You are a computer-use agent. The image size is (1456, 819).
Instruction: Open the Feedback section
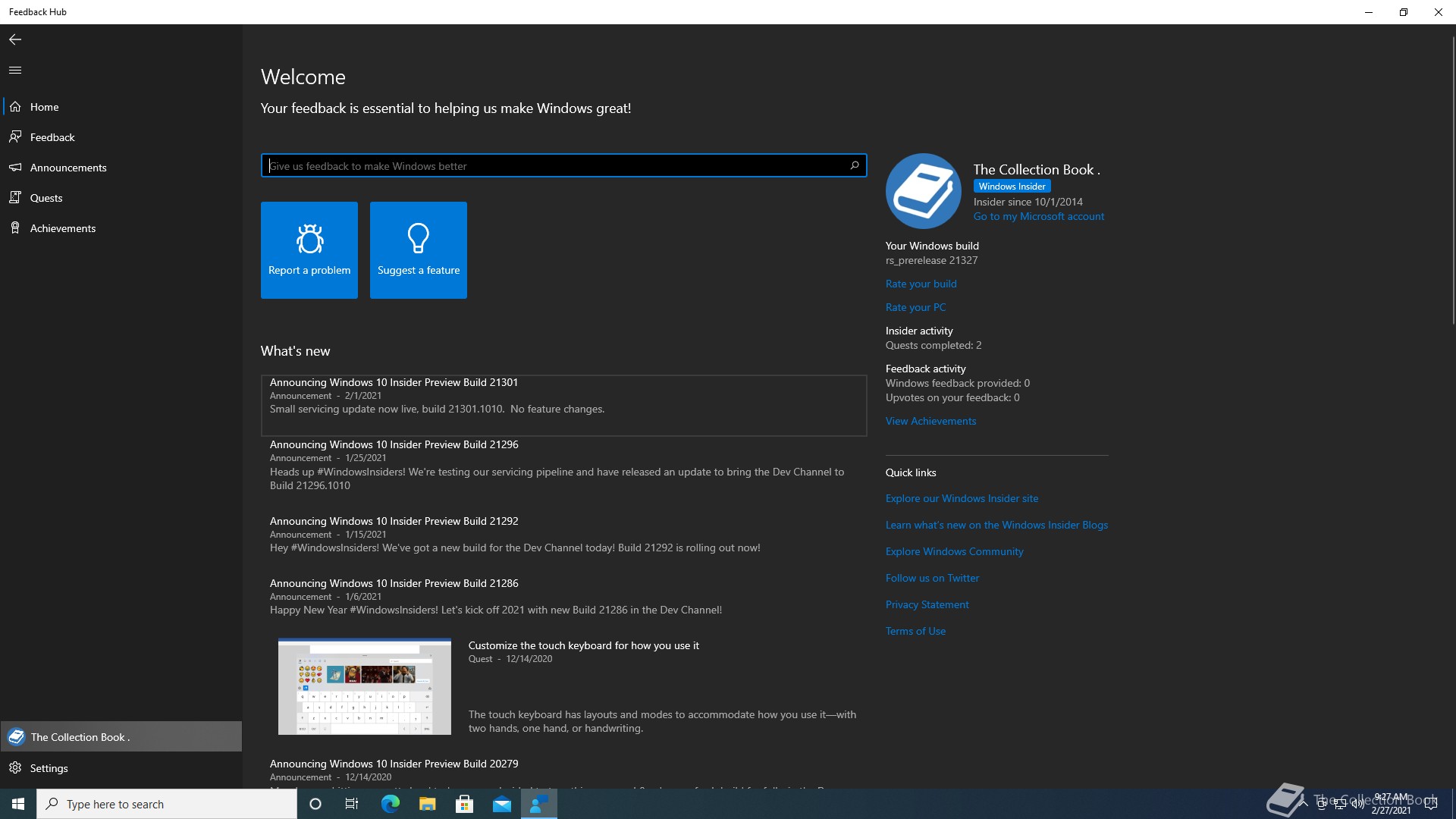point(121,137)
